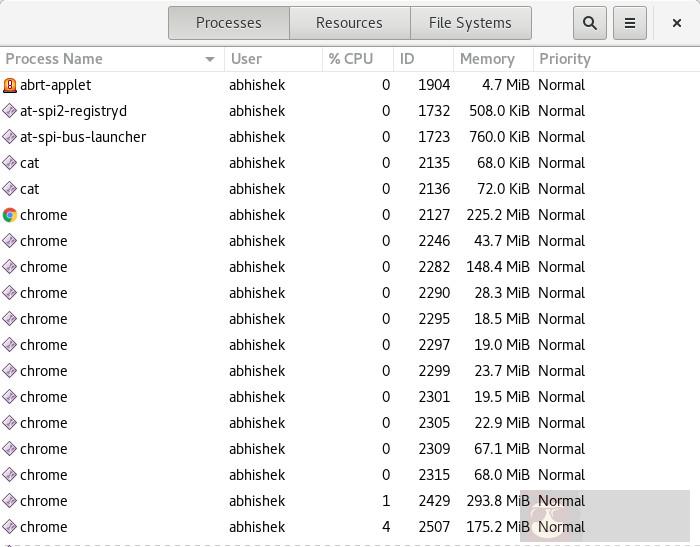Click the search magnifier icon

pyautogui.click(x=590, y=23)
